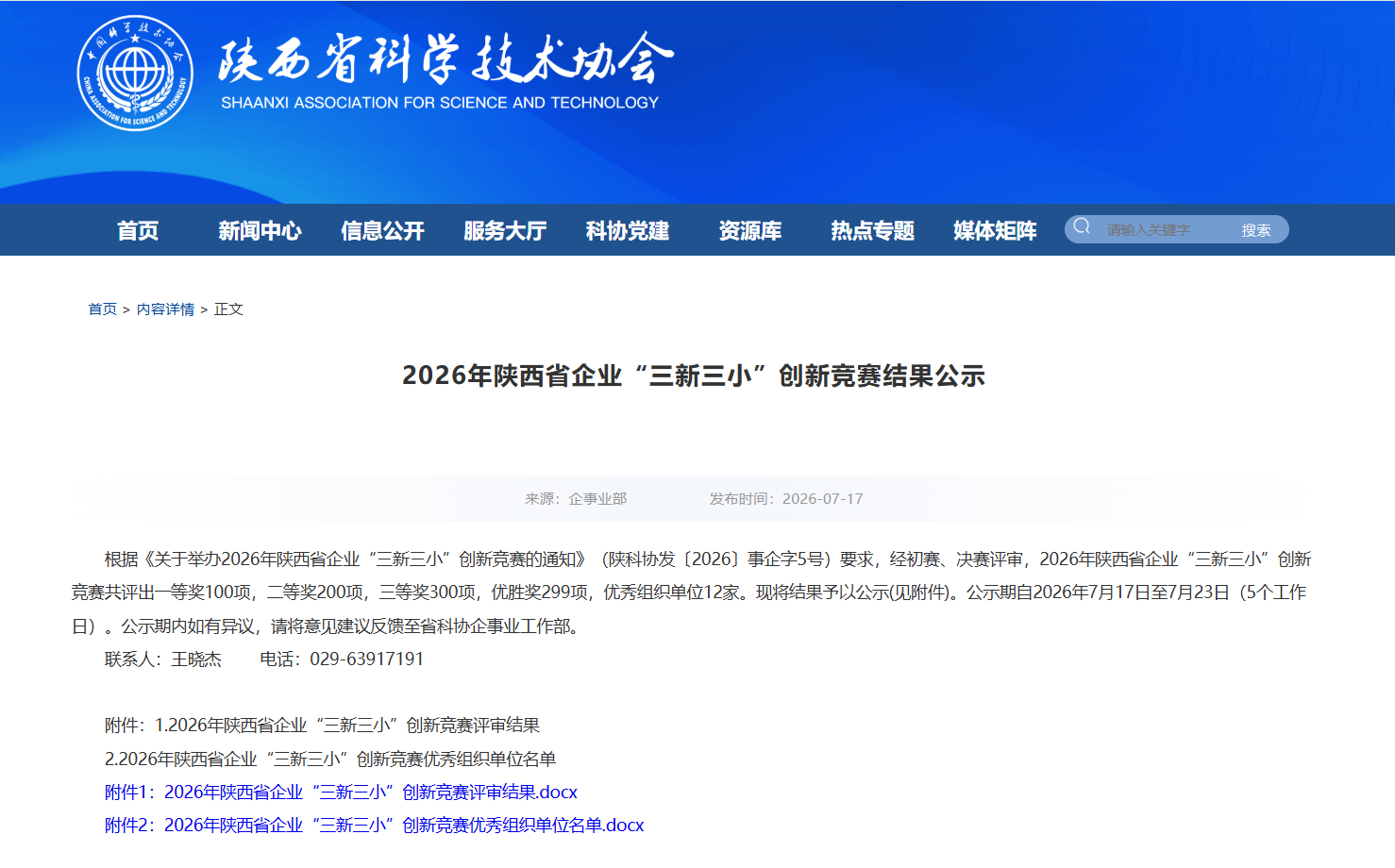Click the search magnifier icon
Screen dimensions: 1395x868
1082,226
